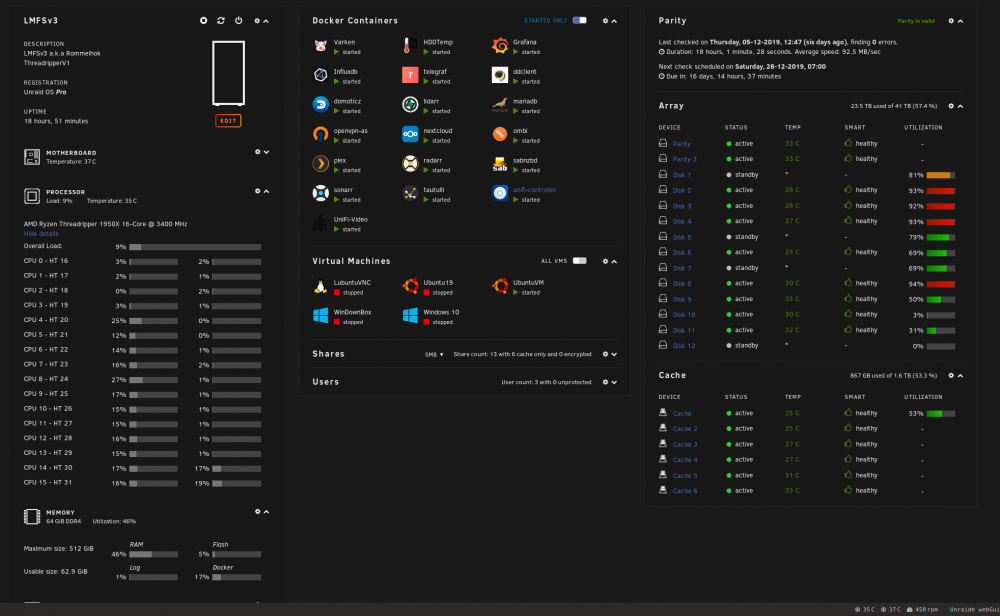Open the radarr container icon
1000x616 pixels.
[410, 164]
